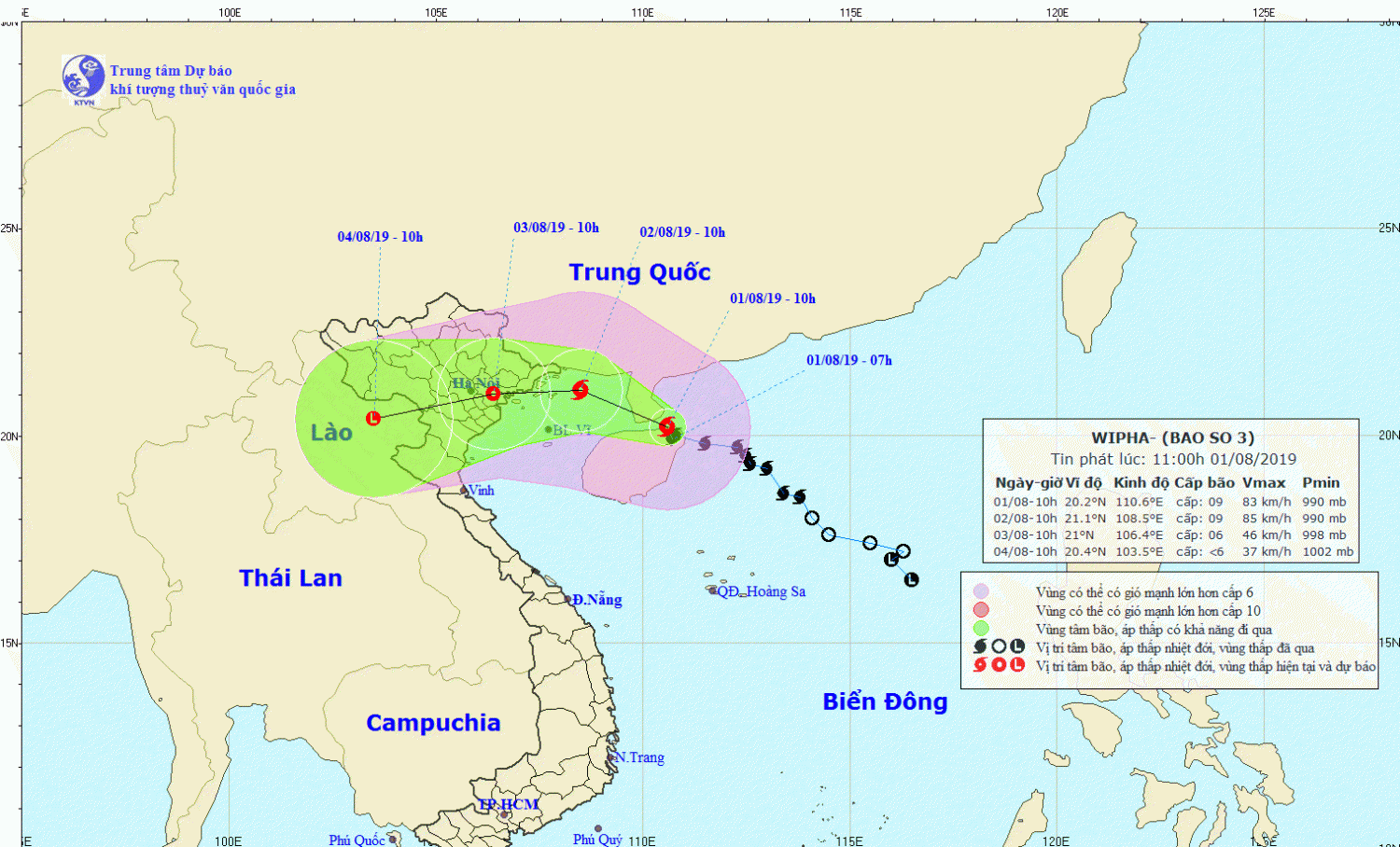The width and height of the screenshot is (1400, 847).
Task: Click the Kinh độ column header
Action: click(x=1141, y=483)
